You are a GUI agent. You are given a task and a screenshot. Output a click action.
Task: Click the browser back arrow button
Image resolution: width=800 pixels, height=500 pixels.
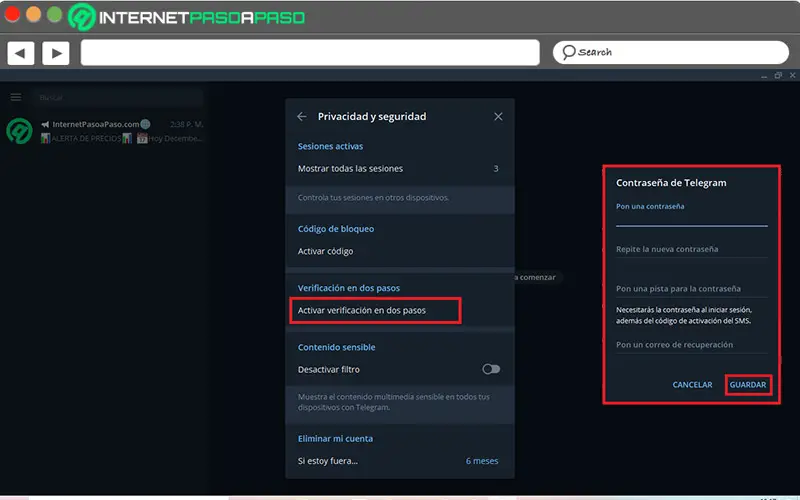pyautogui.click(x=21, y=53)
